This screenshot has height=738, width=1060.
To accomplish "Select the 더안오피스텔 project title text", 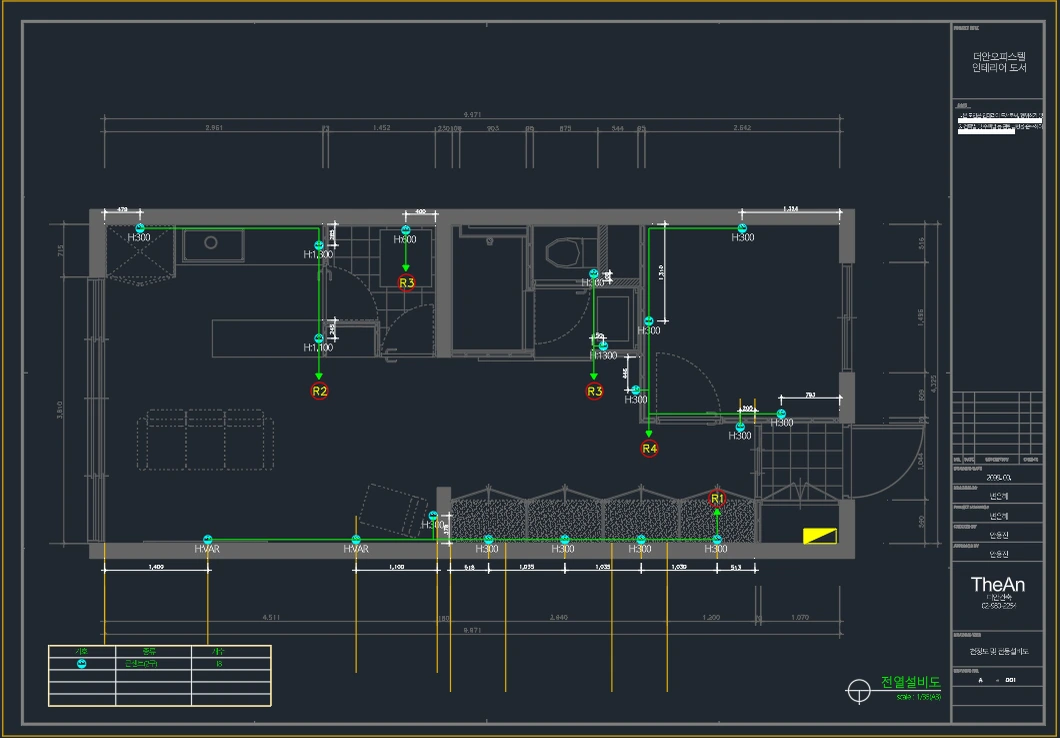I will coord(999,57).
